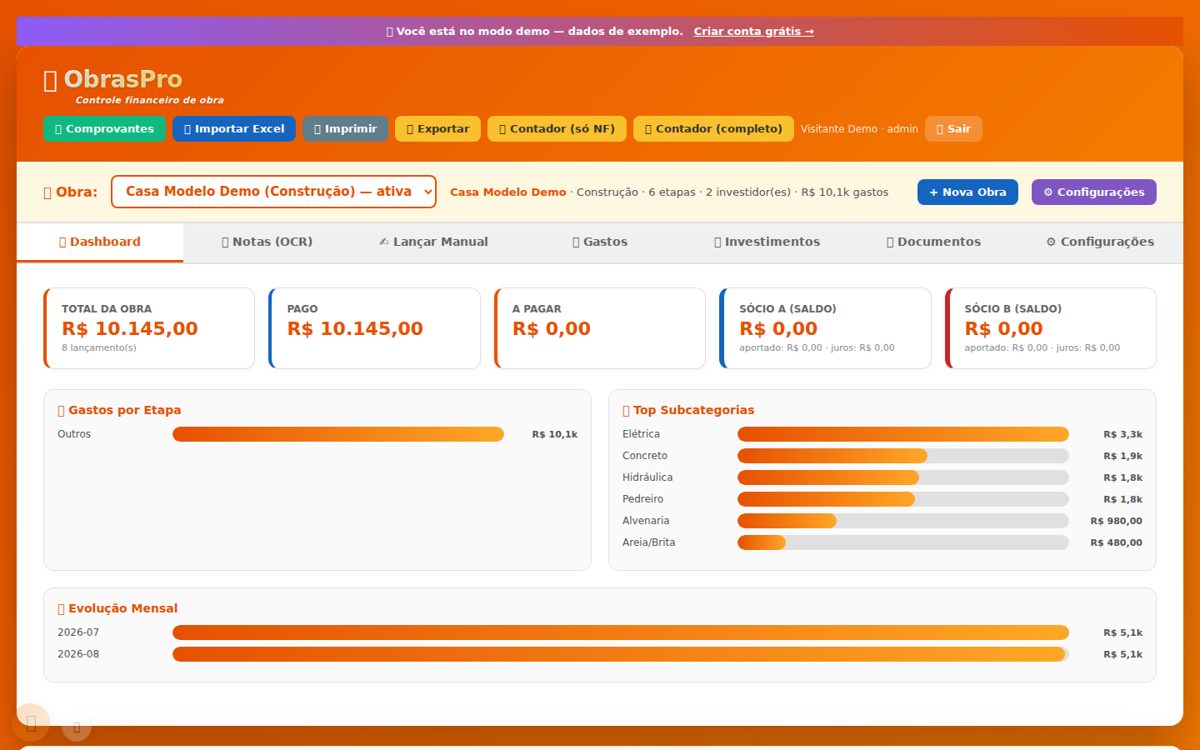Select Contador (completo) export
The image size is (1200, 750).
pos(713,129)
